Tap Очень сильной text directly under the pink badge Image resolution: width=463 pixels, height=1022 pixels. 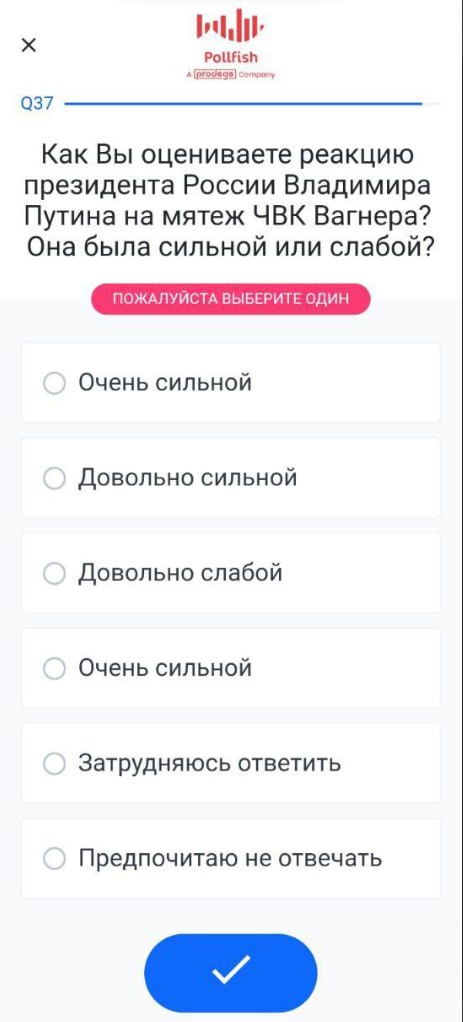(x=165, y=383)
